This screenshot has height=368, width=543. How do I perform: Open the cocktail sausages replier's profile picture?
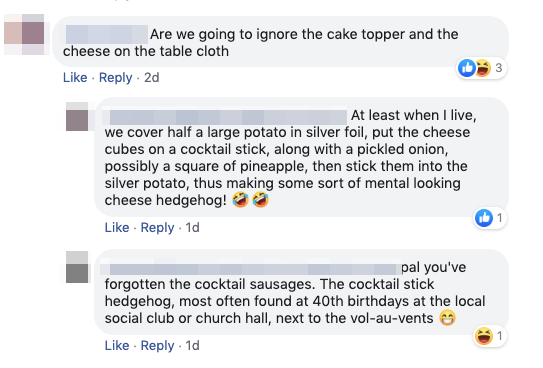click(77, 267)
